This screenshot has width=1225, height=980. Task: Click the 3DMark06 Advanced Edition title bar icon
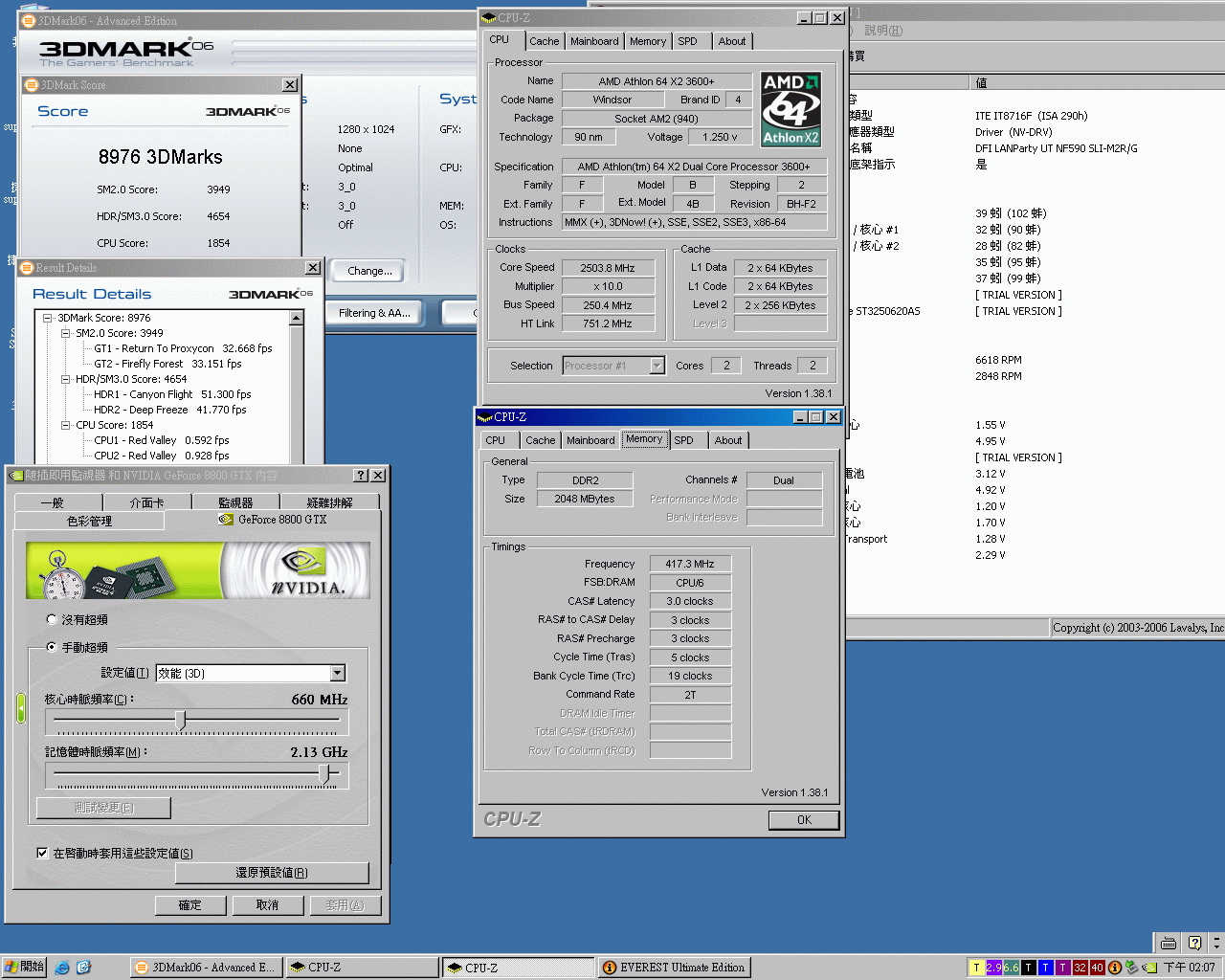tap(29, 20)
